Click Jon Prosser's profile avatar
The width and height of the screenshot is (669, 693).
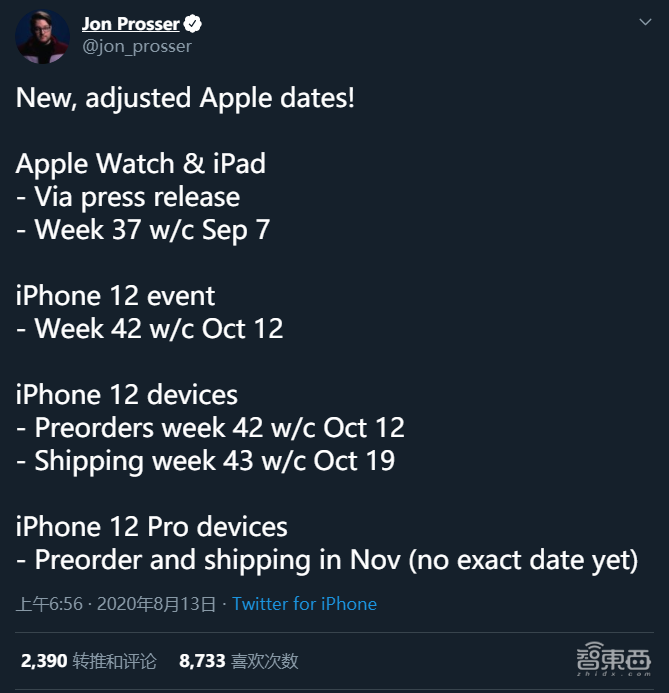coord(43,36)
